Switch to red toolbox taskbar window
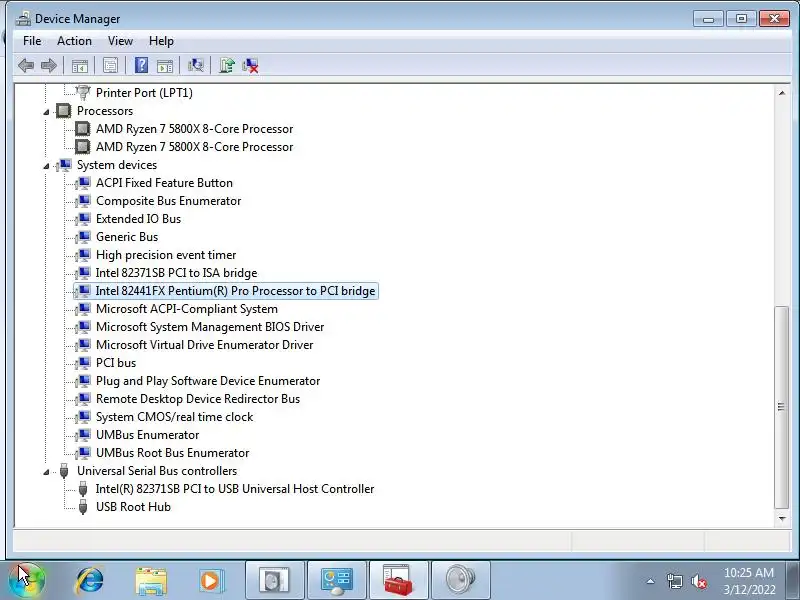The image size is (800, 600). [x=398, y=580]
